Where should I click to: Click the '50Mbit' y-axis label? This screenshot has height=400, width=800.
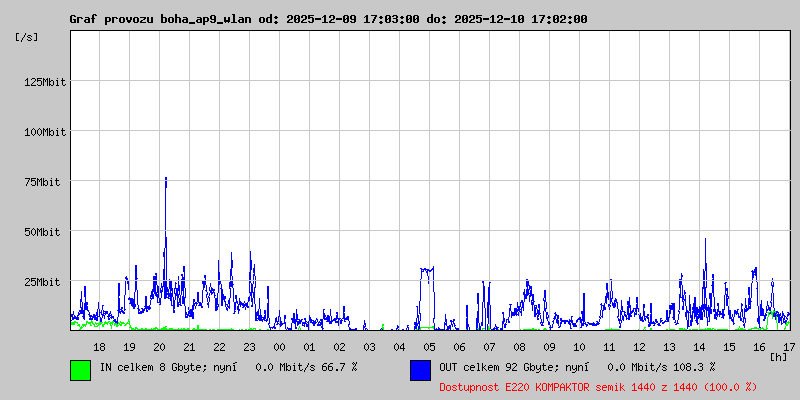point(42,232)
